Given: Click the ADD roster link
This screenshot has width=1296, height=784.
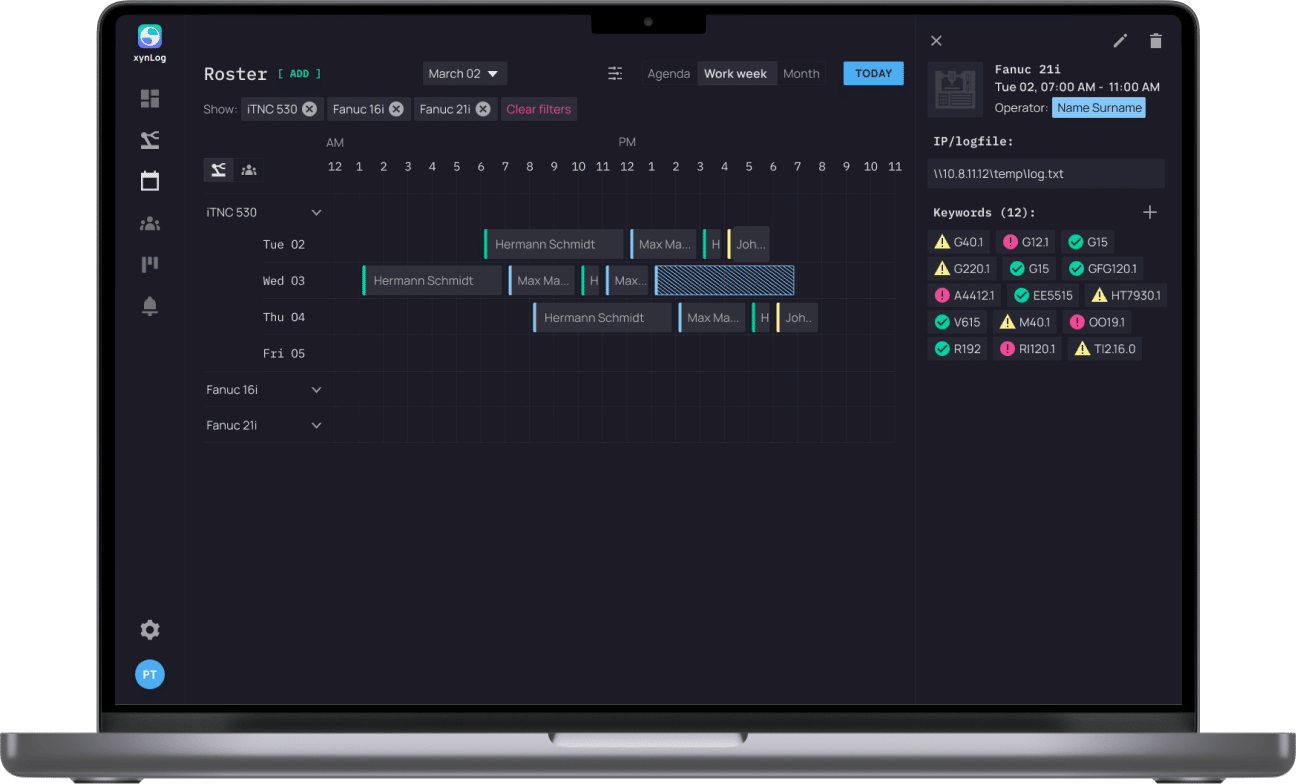Looking at the screenshot, I should (300, 74).
